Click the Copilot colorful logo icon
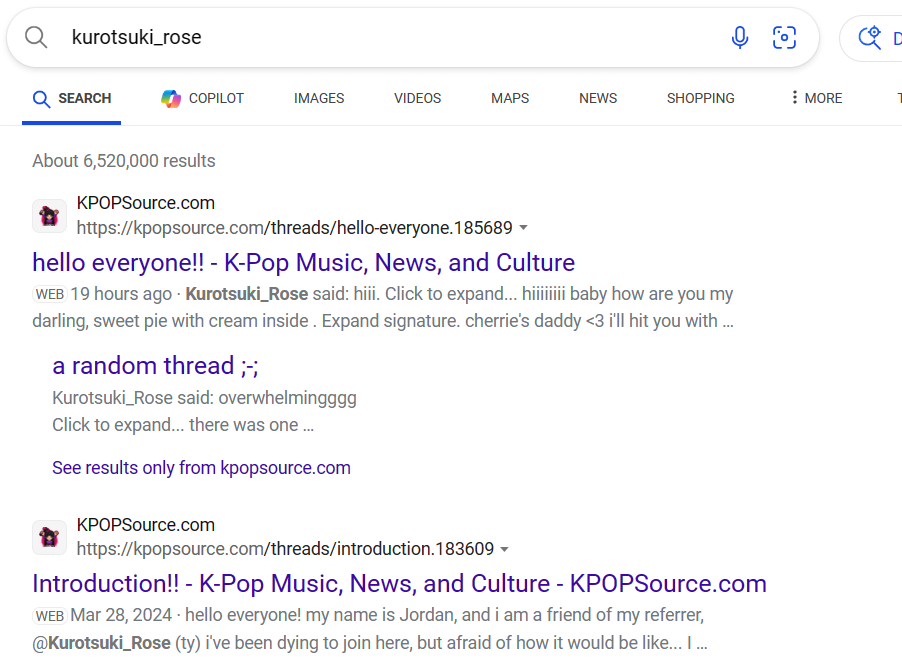 point(171,98)
